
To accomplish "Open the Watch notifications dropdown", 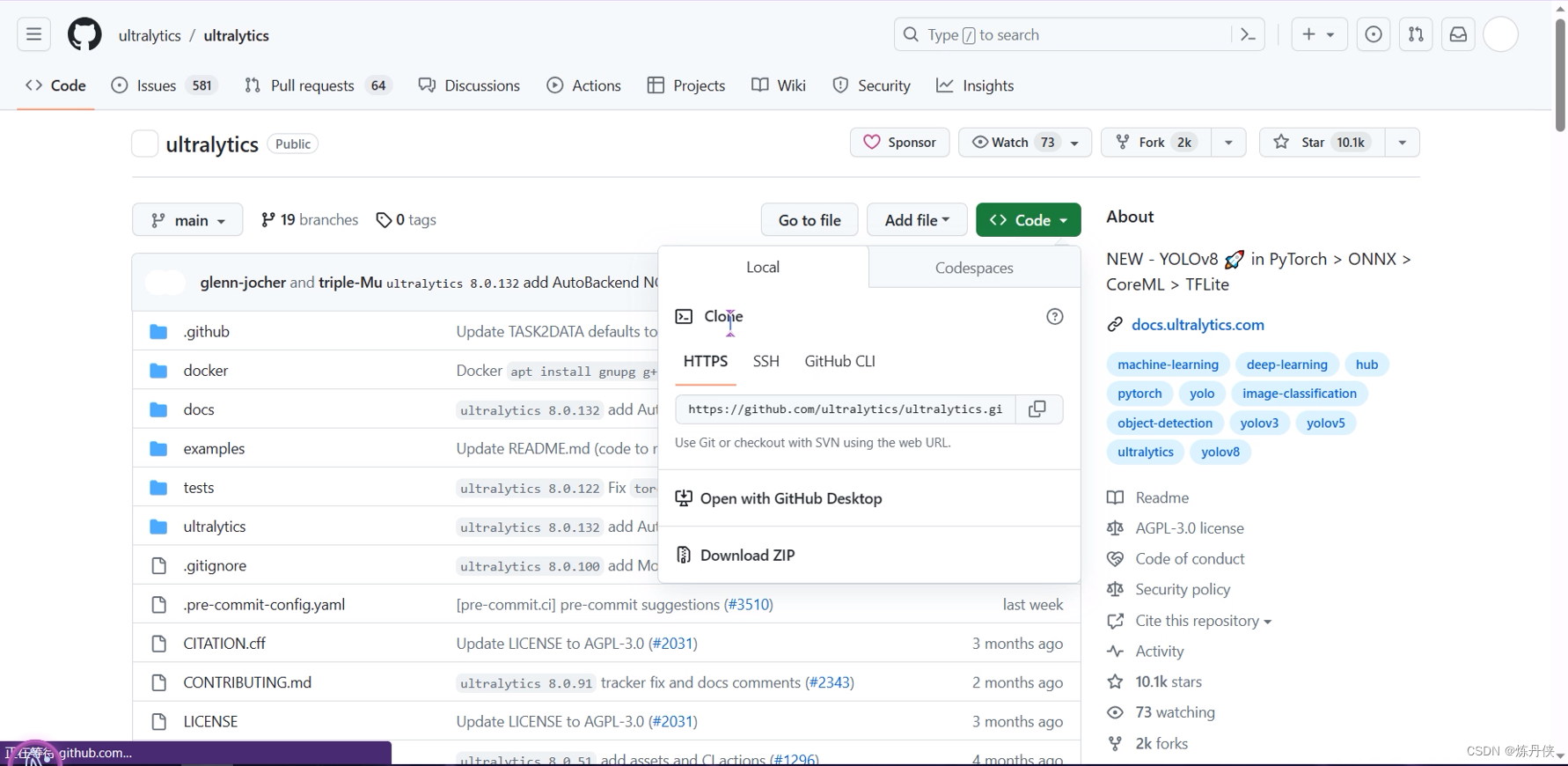I will click(x=1026, y=142).
